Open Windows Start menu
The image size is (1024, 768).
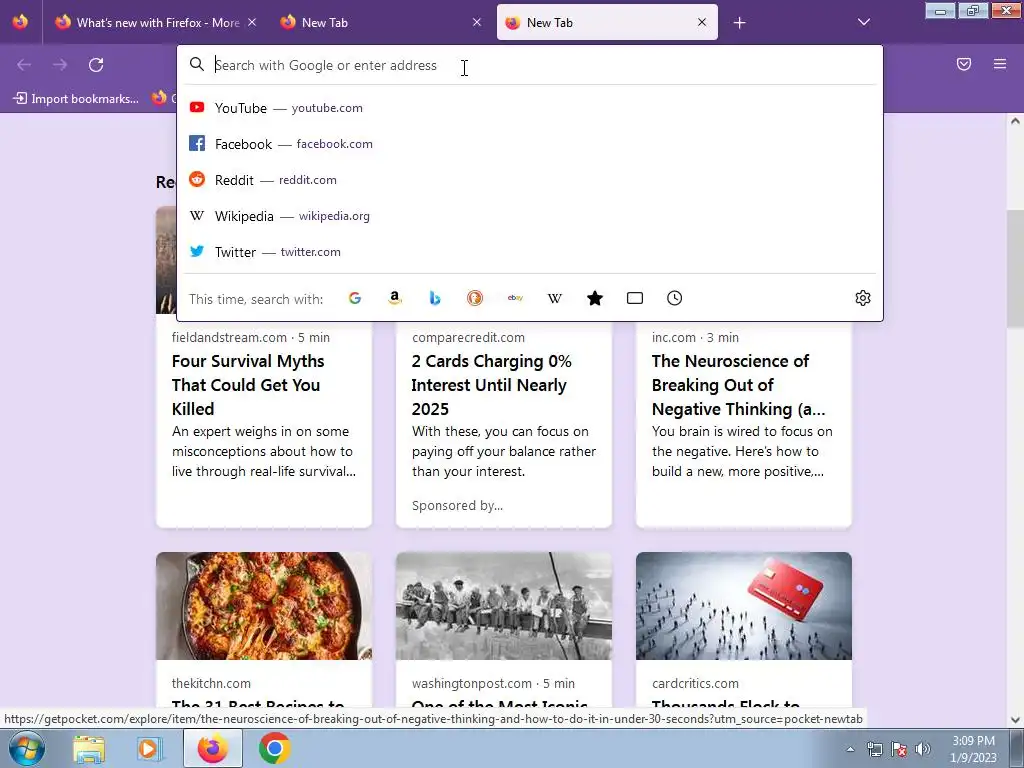[26, 748]
